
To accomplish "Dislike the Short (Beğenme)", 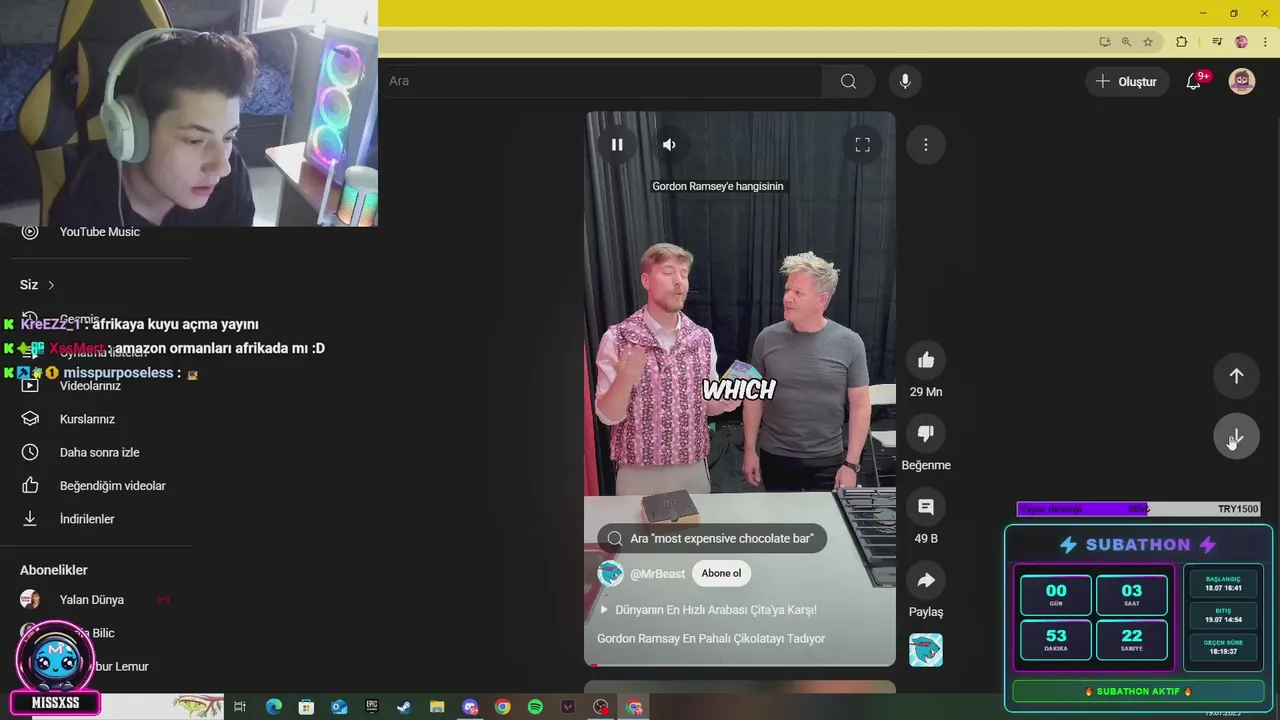I will click(x=926, y=433).
